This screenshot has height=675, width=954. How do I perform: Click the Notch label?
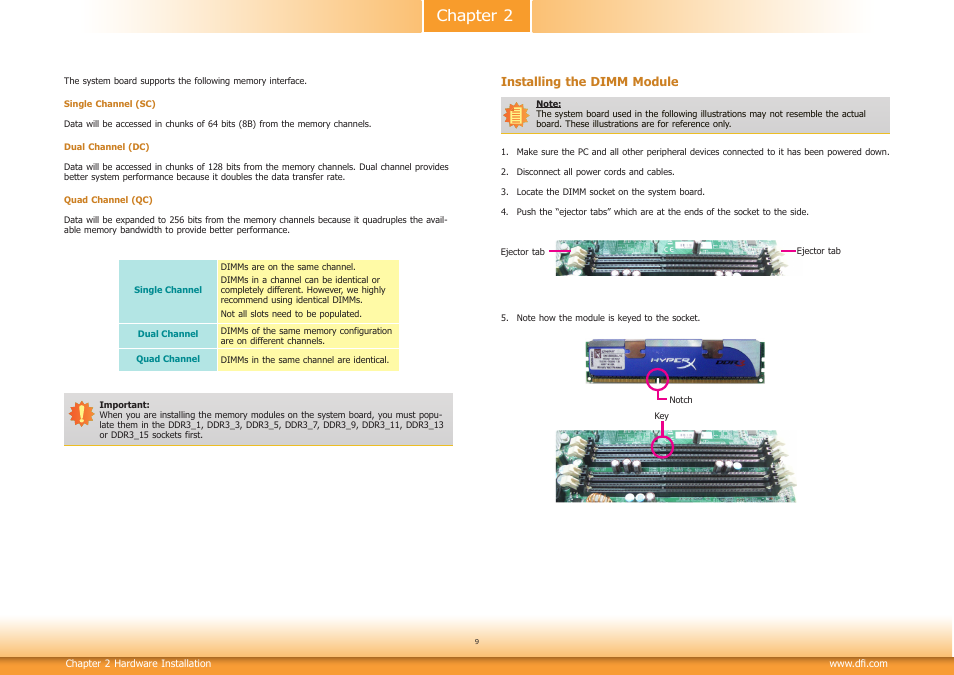[681, 400]
